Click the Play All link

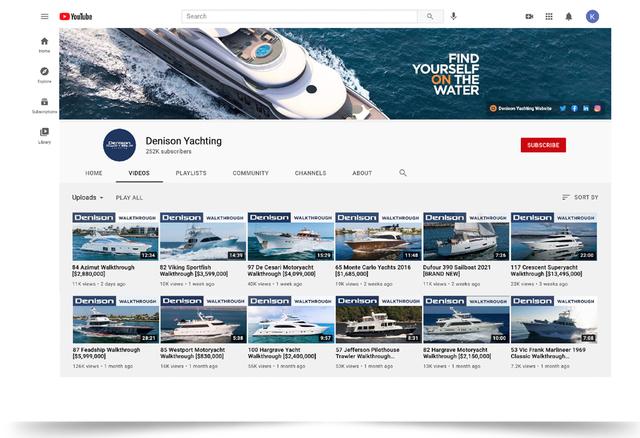[129, 198]
